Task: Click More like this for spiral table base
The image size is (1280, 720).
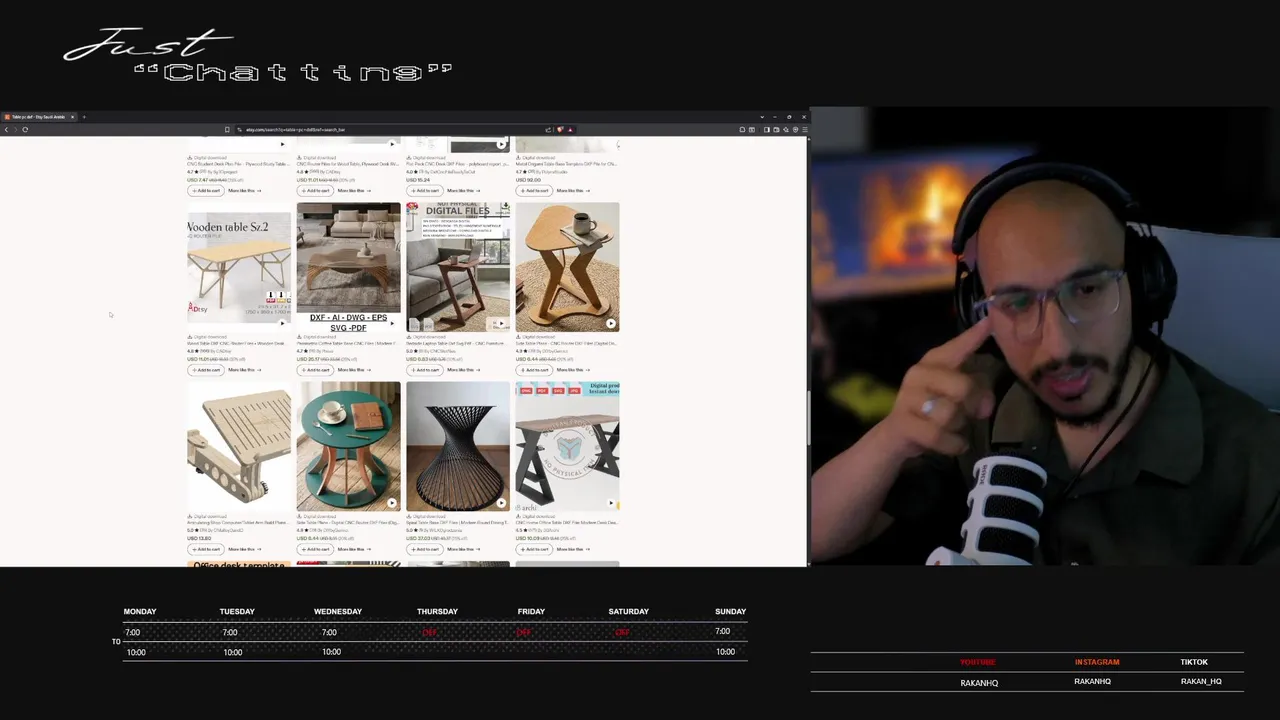Action: (464, 549)
